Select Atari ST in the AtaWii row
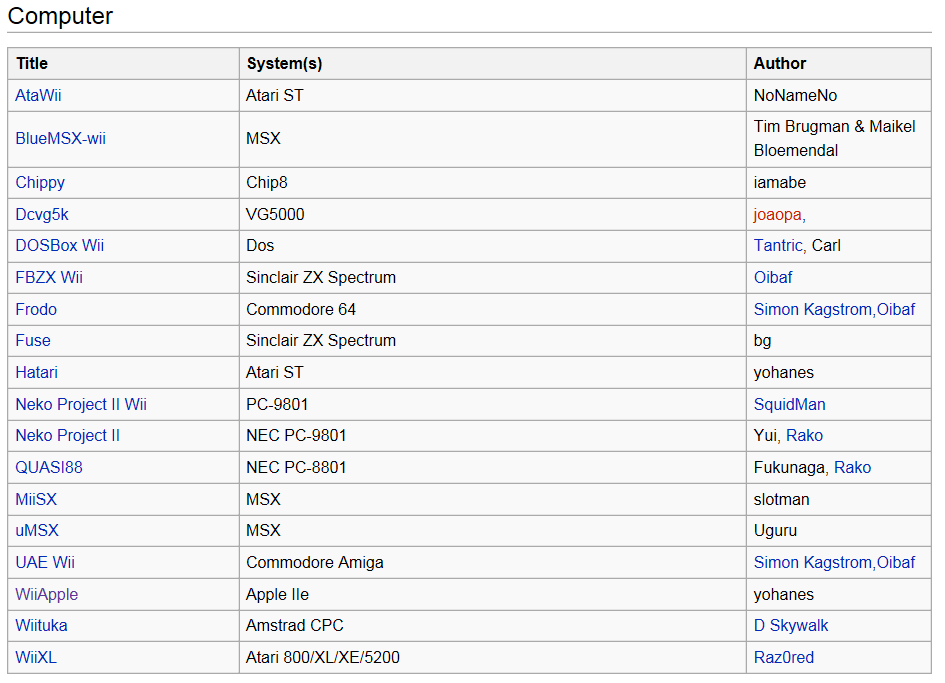Image resolution: width=945 pixels, height=683 pixels. 274,95
